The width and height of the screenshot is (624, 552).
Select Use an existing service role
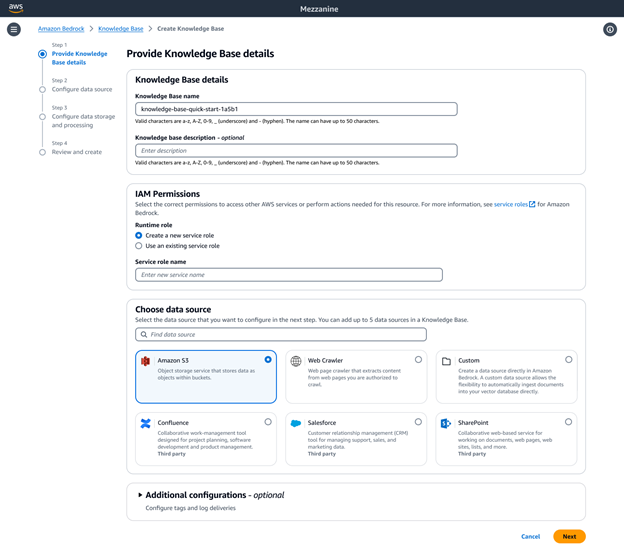tap(139, 246)
